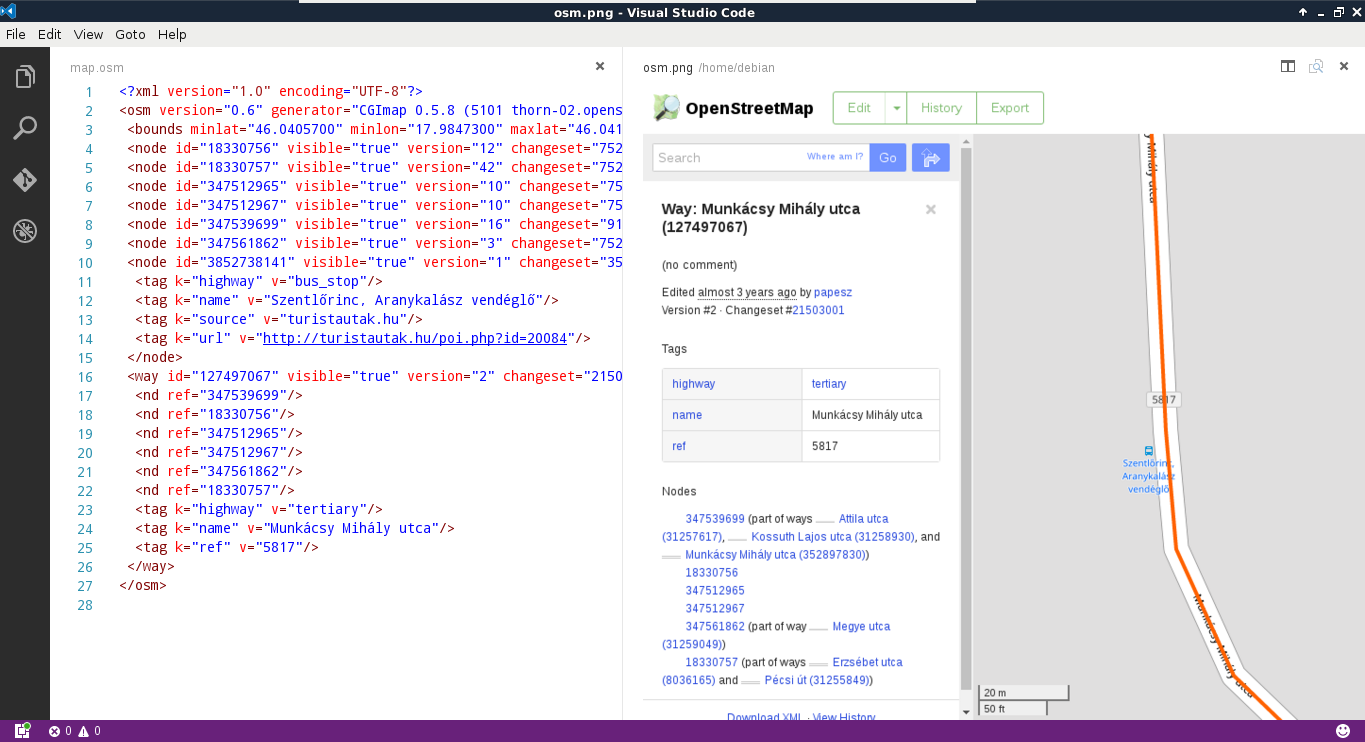Click the errors and warnings status indicator
The height and width of the screenshot is (742, 1365).
coord(75,731)
